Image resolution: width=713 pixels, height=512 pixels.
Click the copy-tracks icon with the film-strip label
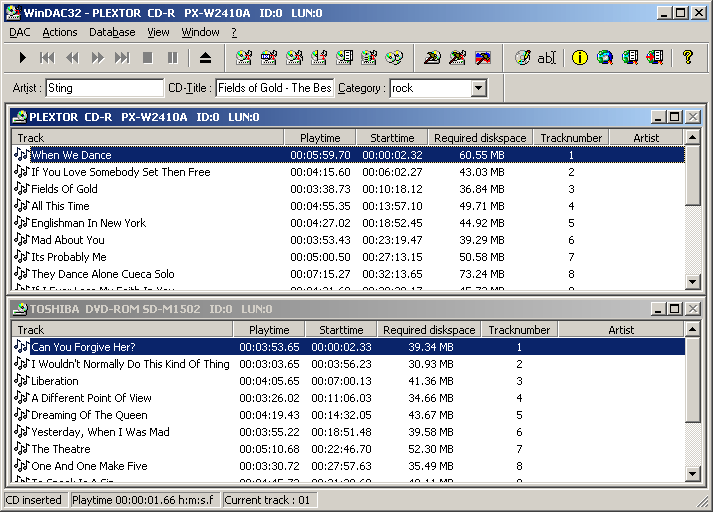[x=269, y=58]
